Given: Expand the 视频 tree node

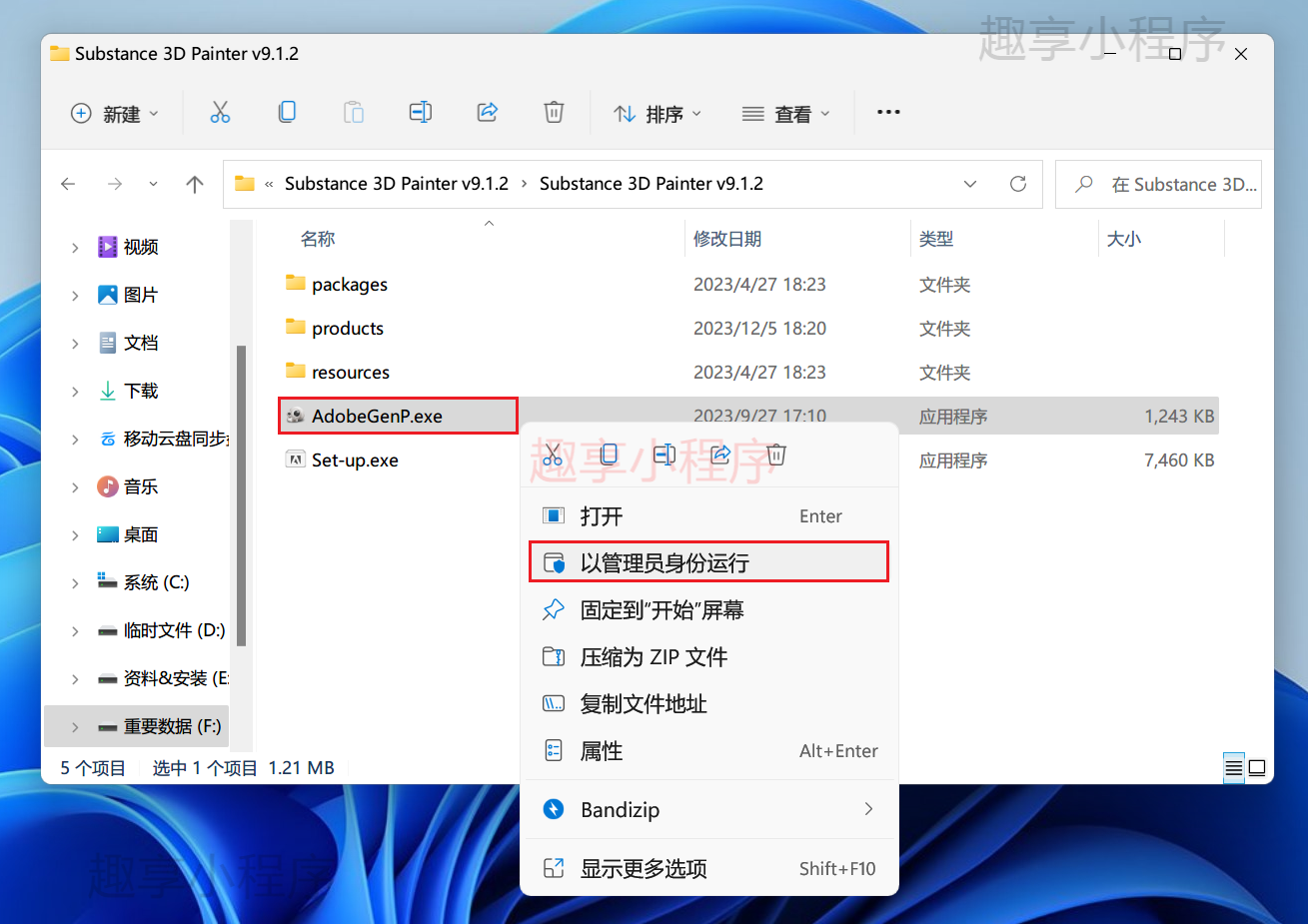Looking at the screenshot, I should coord(75,248).
